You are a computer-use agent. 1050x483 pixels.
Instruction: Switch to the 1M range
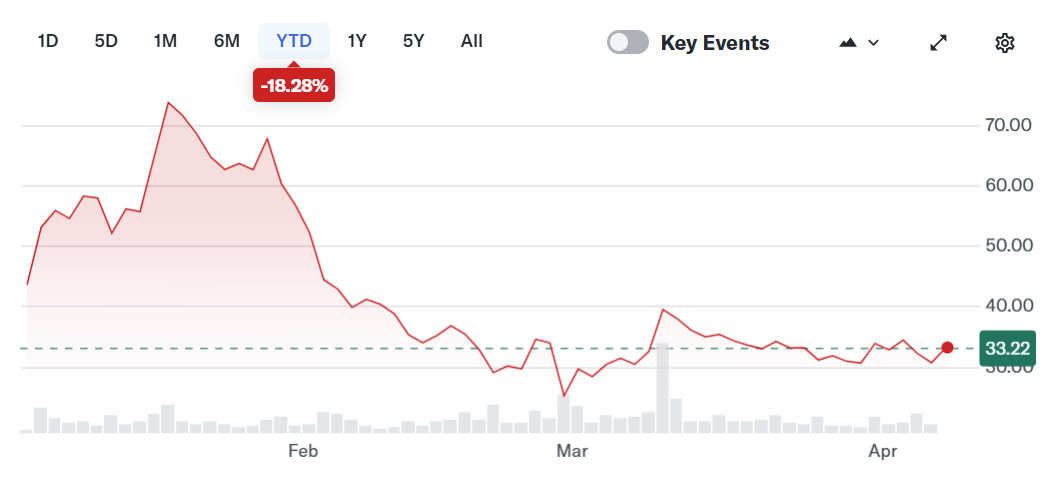(x=165, y=41)
